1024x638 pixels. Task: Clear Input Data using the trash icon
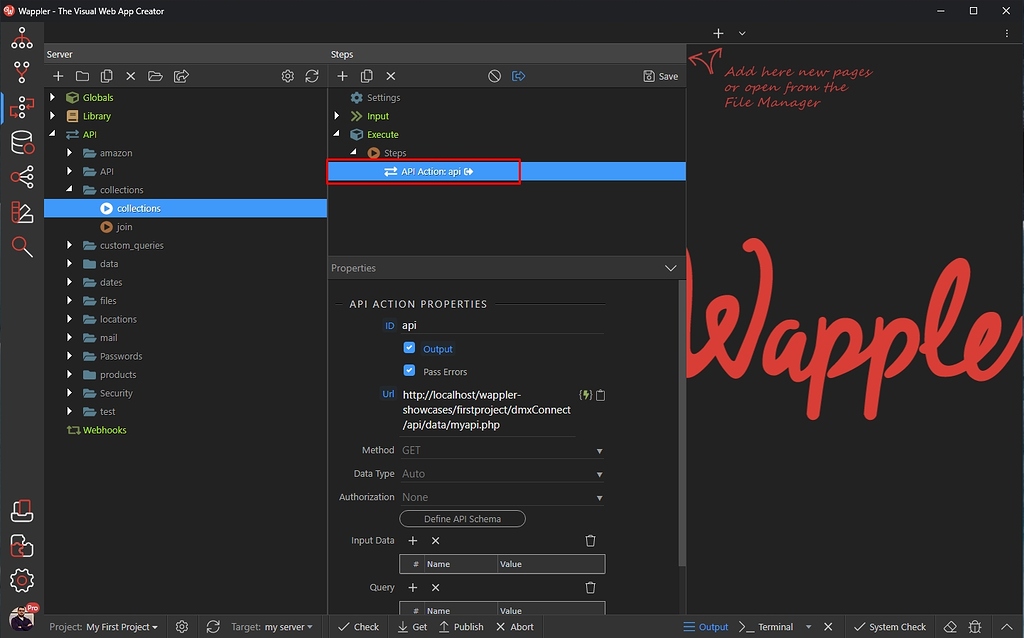click(x=590, y=540)
